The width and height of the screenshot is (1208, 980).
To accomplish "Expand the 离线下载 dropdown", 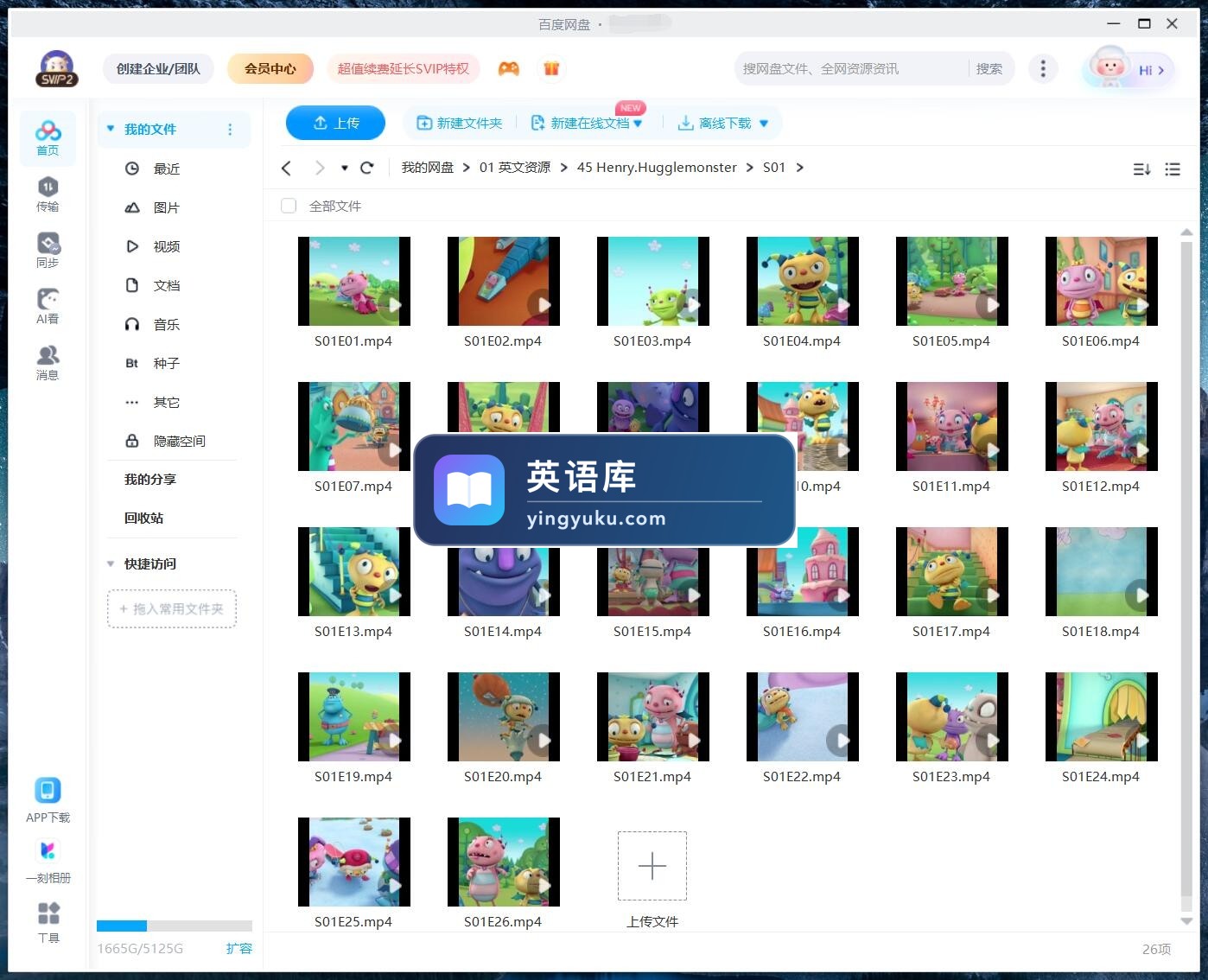I will [x=764, y=124].
